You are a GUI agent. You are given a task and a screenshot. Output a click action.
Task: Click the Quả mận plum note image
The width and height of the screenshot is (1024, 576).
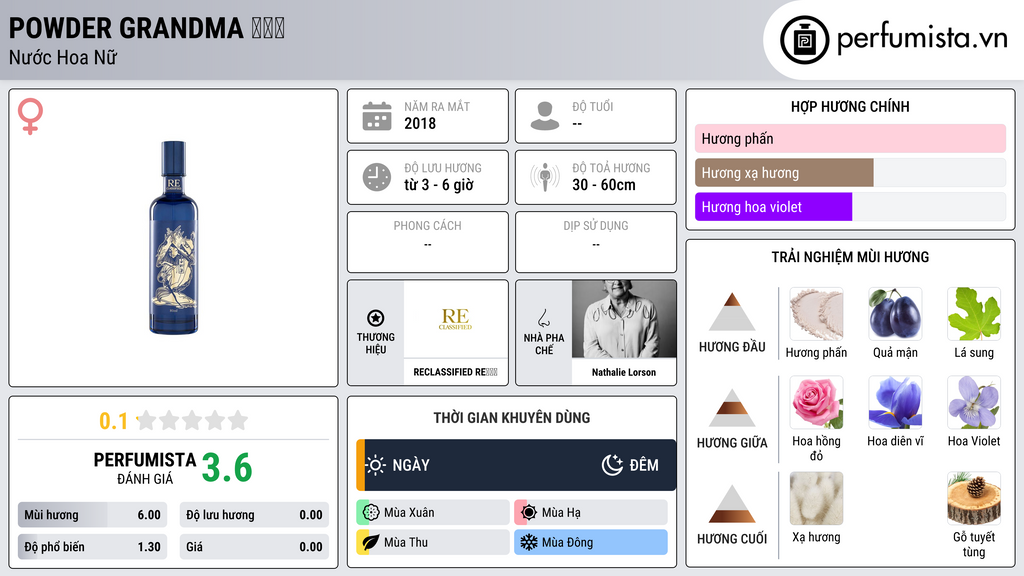pyautogui.click(x=895, y=314)
